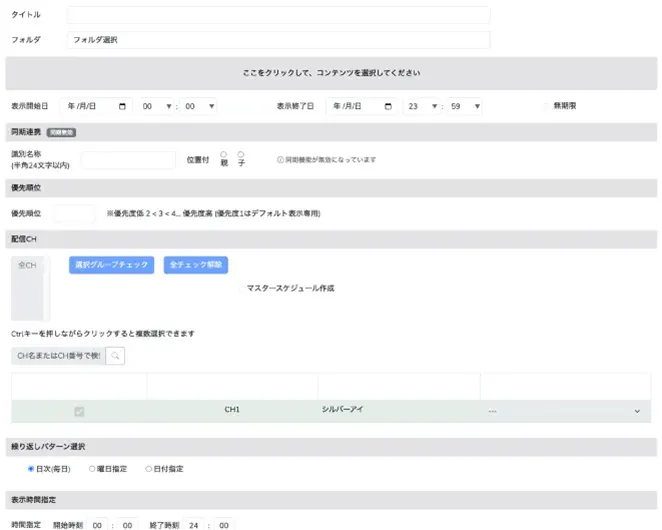Click 全チェック解除 button
The height and width of the screenshot is (530, 662).
(x=196, y=265)
